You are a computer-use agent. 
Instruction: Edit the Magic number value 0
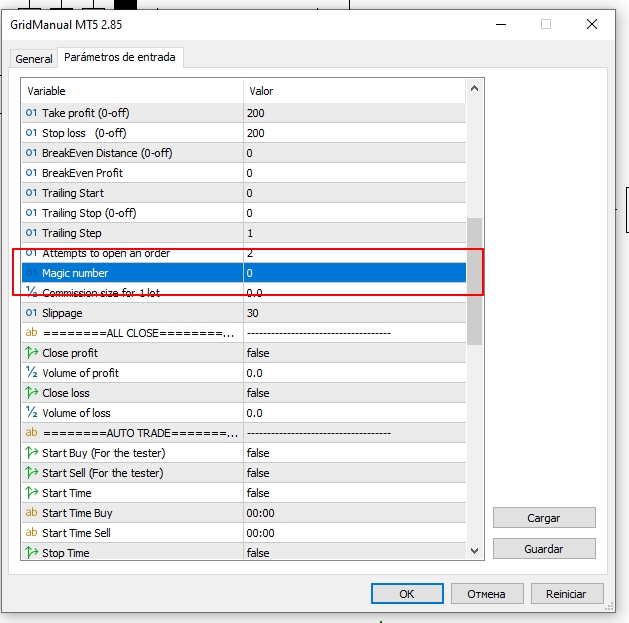pos(355,273)
